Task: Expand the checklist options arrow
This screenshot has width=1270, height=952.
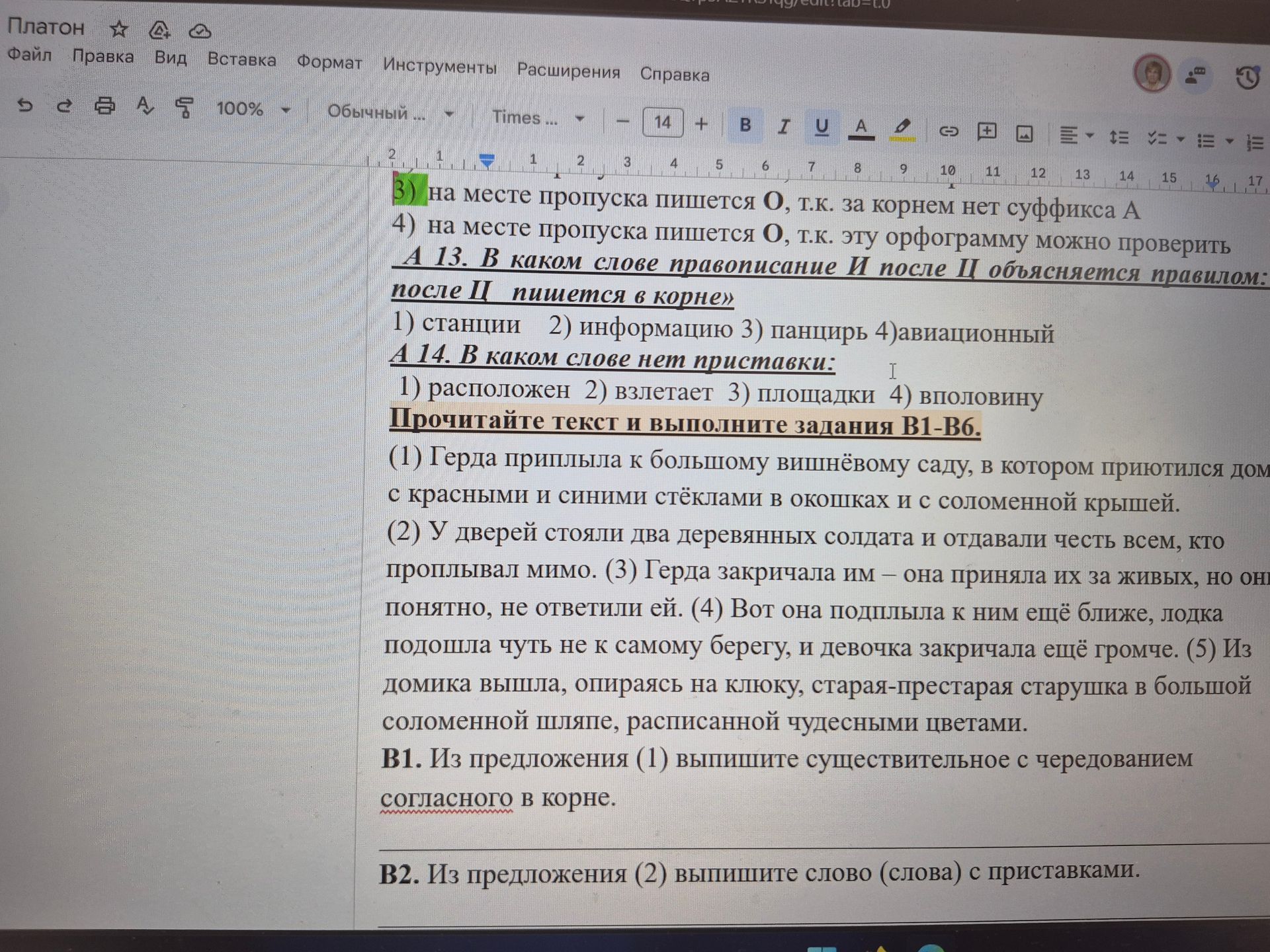Action: (1181, 139)
